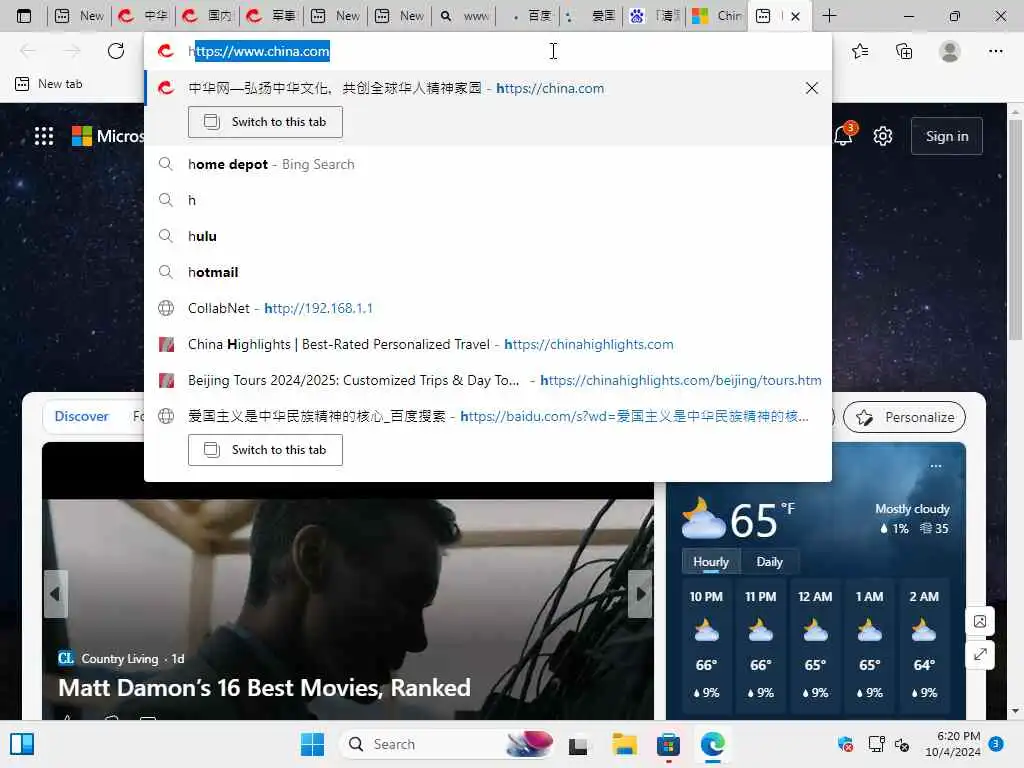Screen dimensions: 1024x768
Task: Click the profile avatar icon
Action: click(950, 51)
